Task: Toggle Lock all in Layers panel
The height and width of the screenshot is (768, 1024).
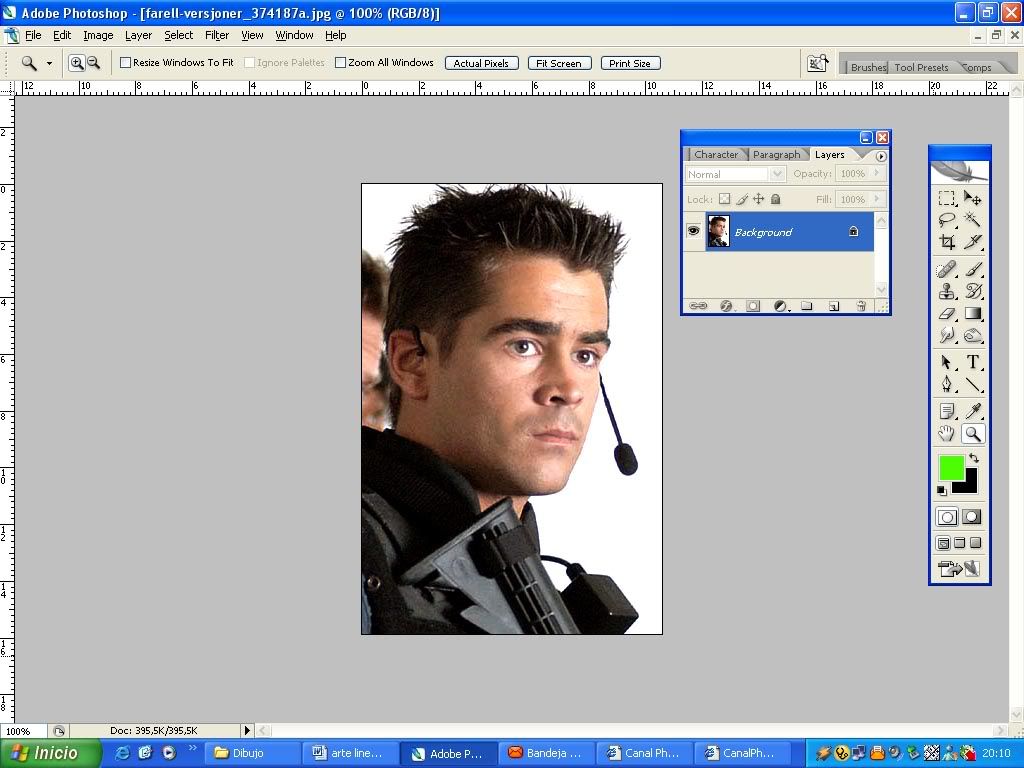Action: (x=775, y=199)
